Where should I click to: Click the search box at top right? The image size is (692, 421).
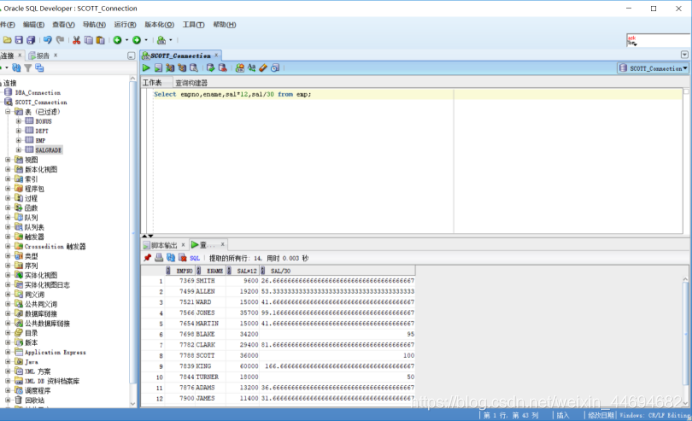click(x=659, y=40)
